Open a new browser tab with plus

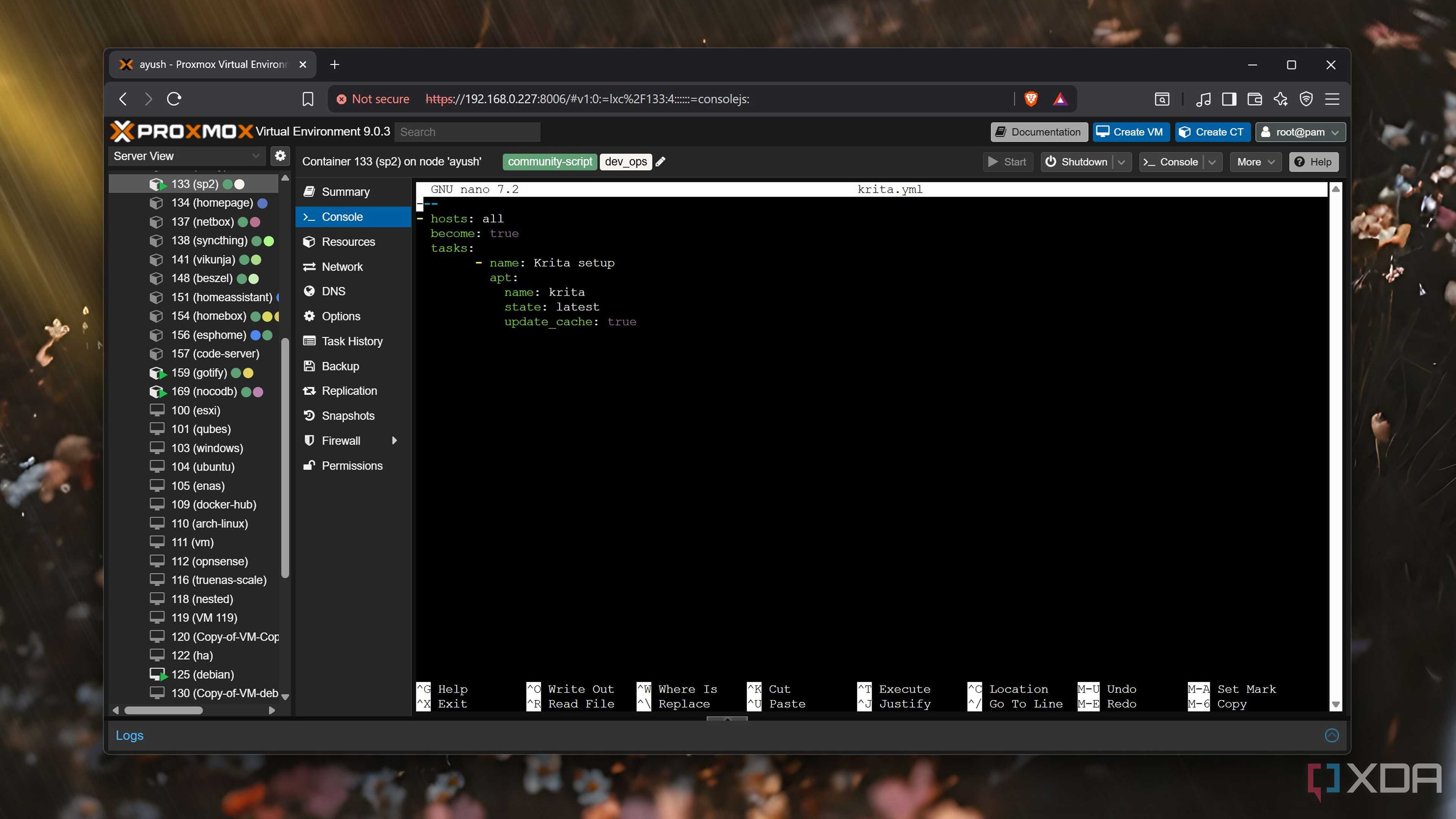(334, 64)
